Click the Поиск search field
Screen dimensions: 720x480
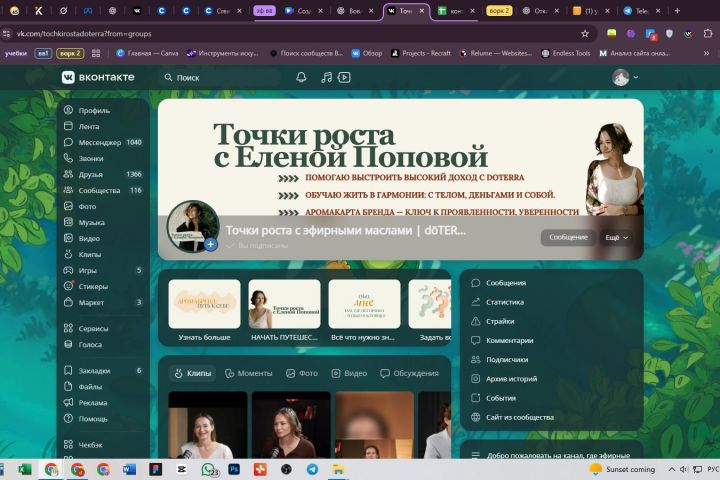click(x=220, y=78)
